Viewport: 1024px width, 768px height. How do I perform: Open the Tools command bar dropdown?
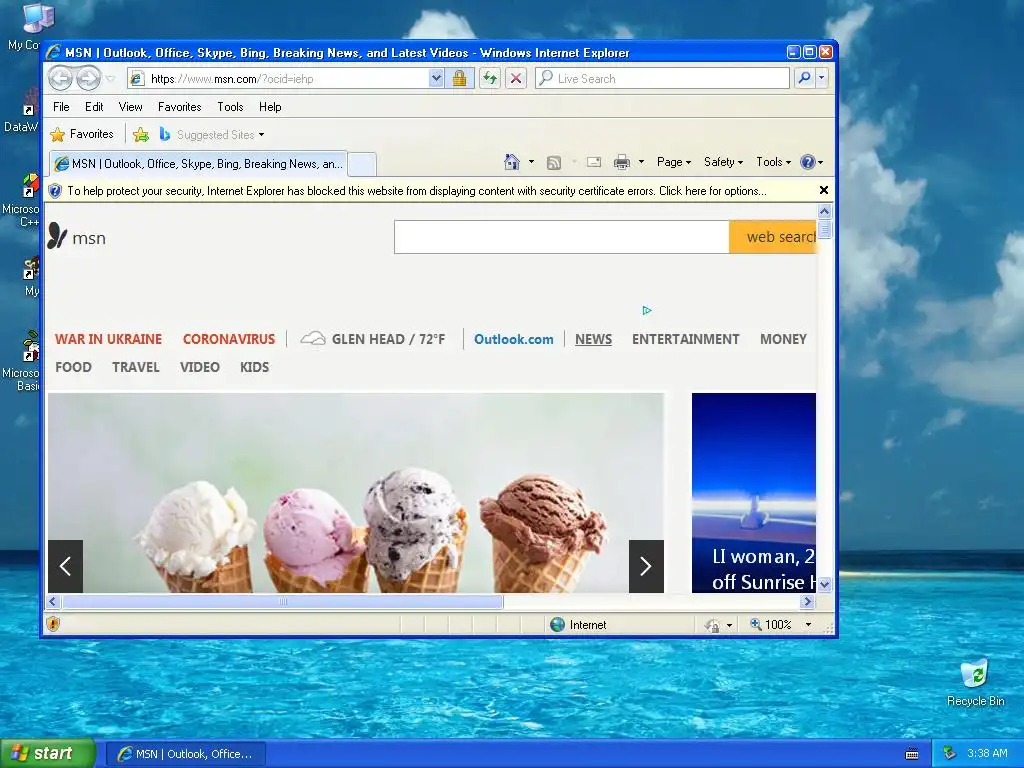[773, 162]
